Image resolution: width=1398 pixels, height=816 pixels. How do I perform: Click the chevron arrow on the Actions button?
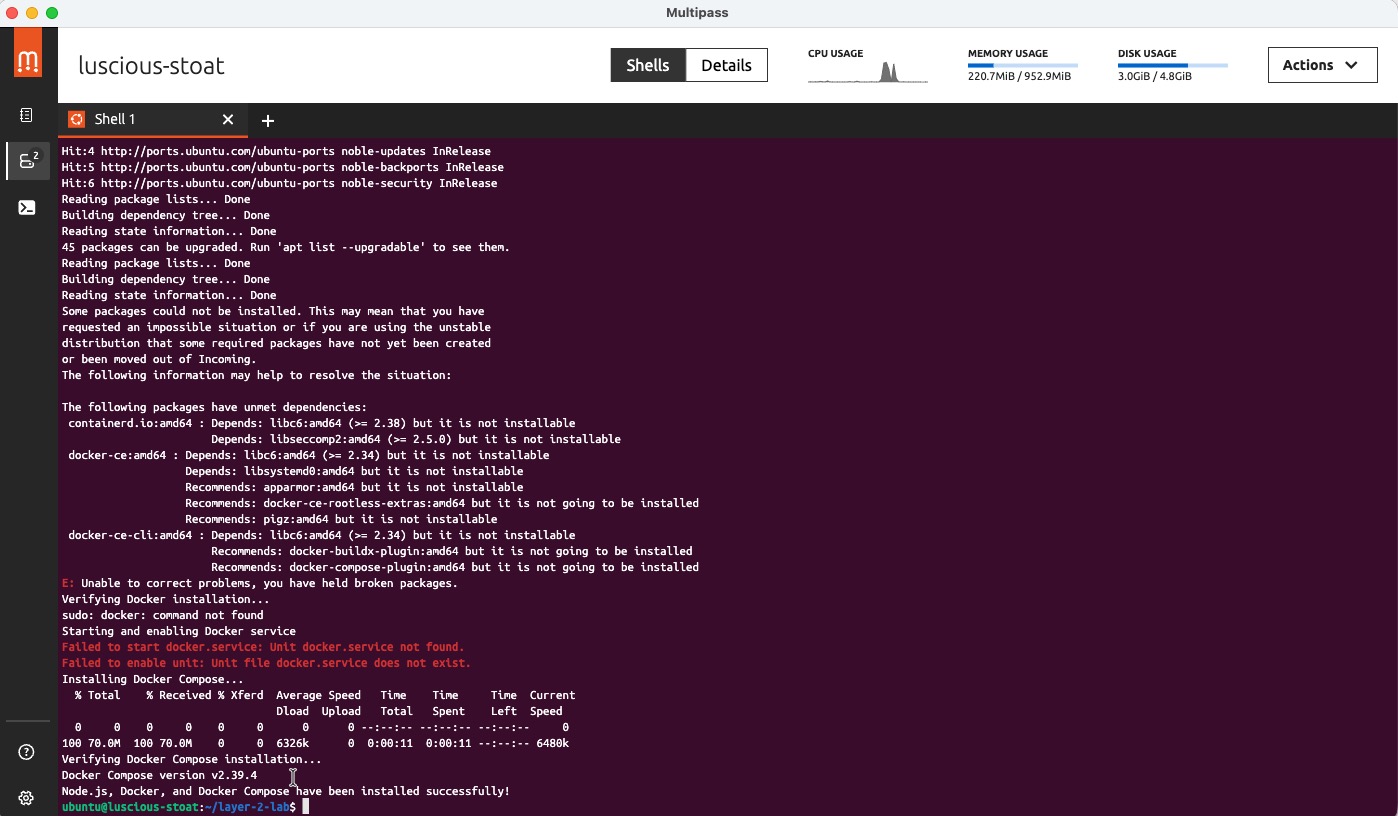1351,65
